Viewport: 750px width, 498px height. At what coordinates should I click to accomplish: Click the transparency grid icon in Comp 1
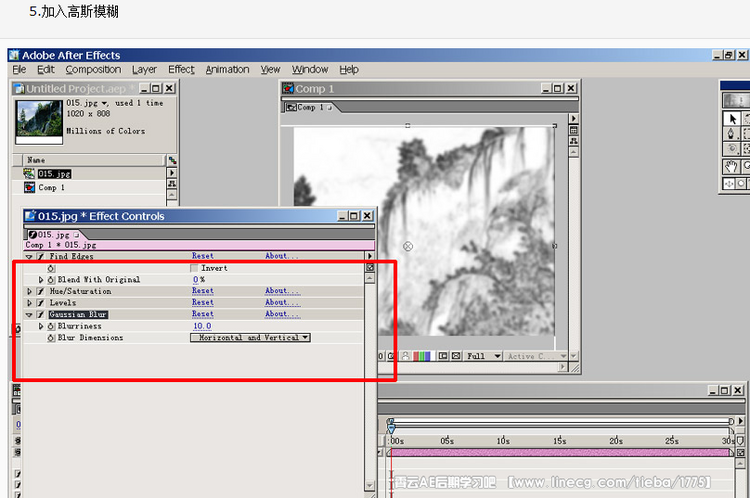[456, 356]
